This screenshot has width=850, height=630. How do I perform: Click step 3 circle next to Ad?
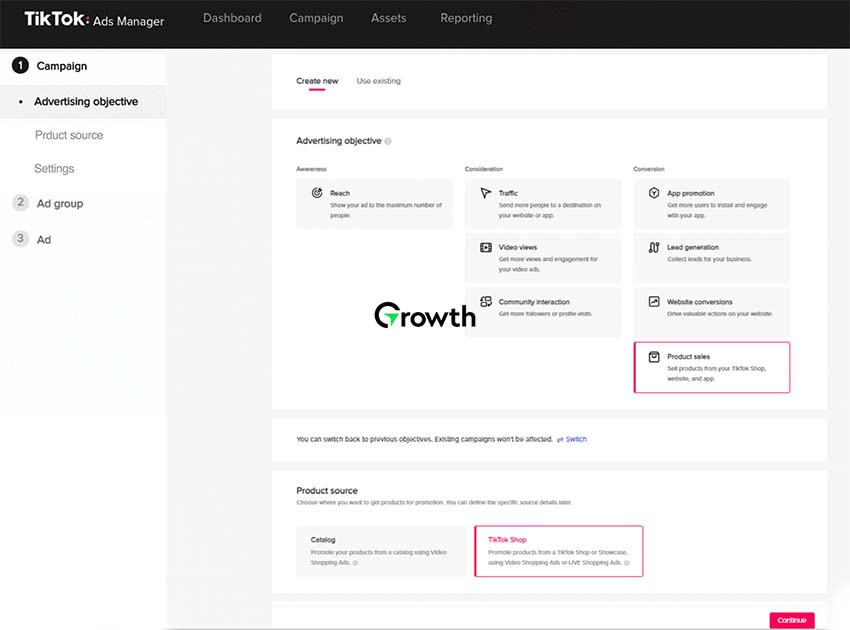click(x=20, y=239)
